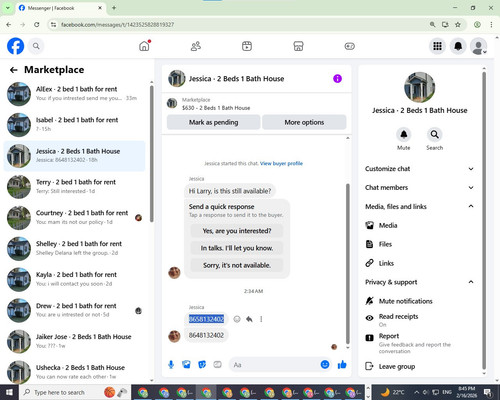Open more options dots beside message
500x400 pixels.
261,319
